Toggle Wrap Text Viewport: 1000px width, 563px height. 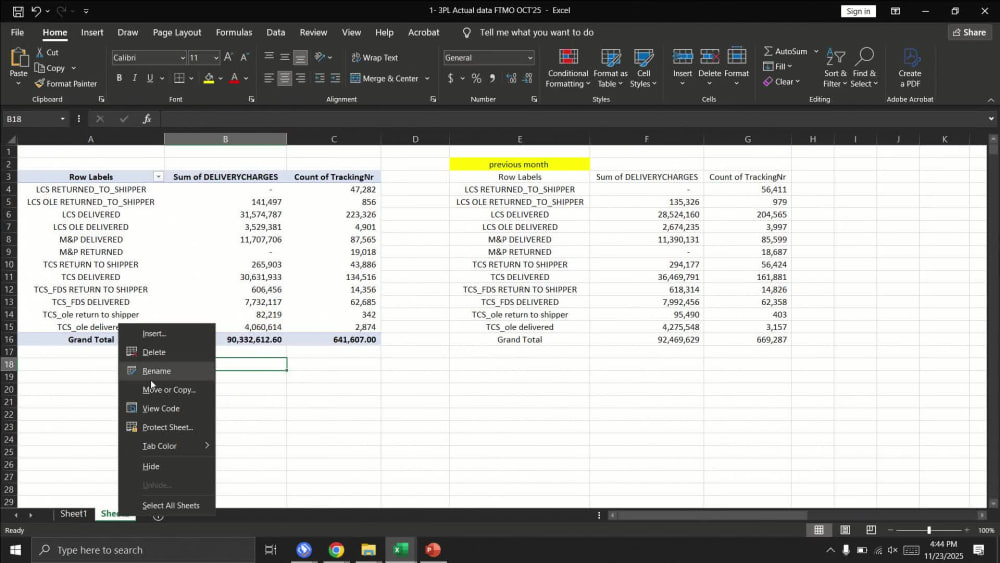(375, 57)
